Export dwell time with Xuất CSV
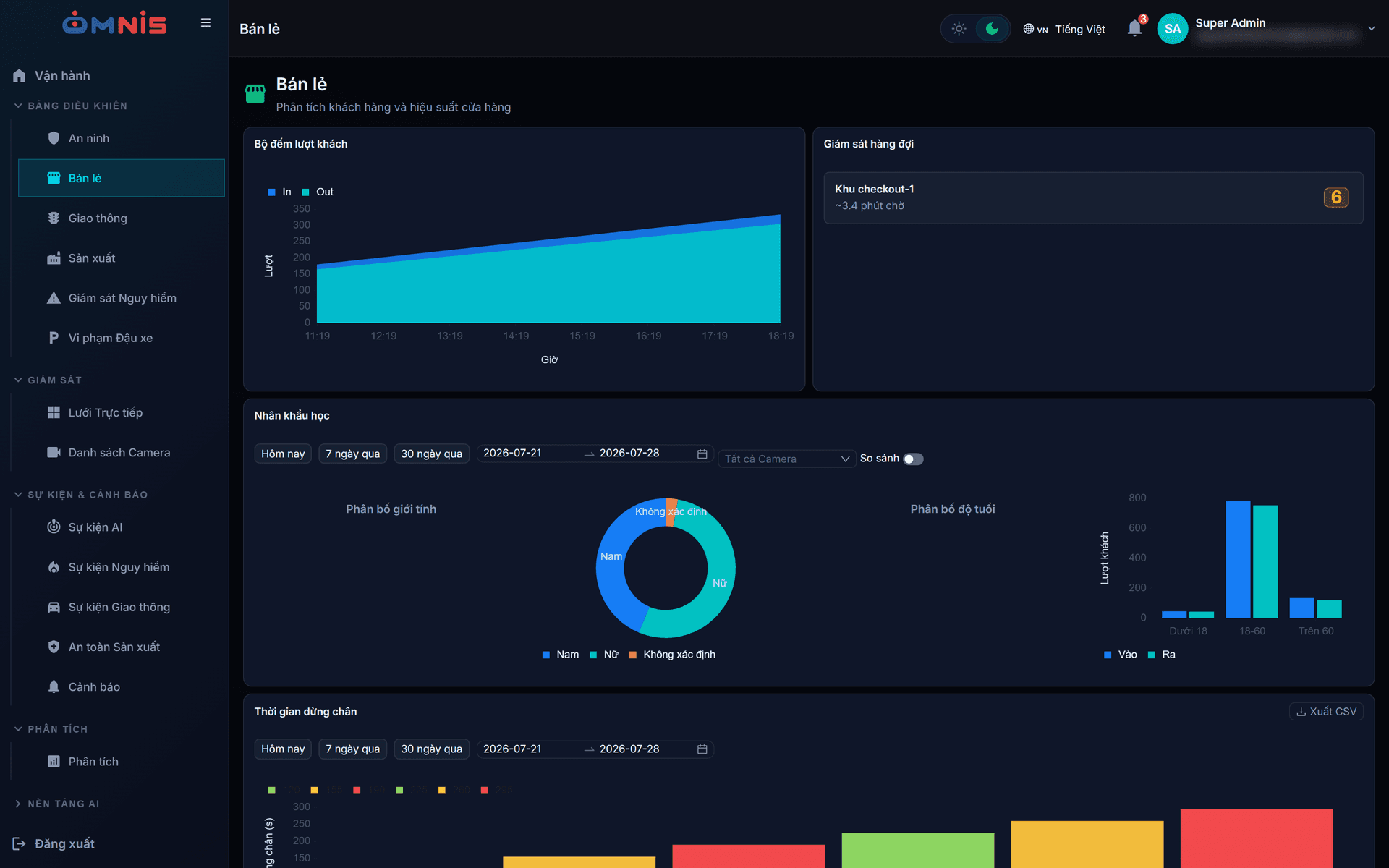1389x868 pixels. 1326,712
